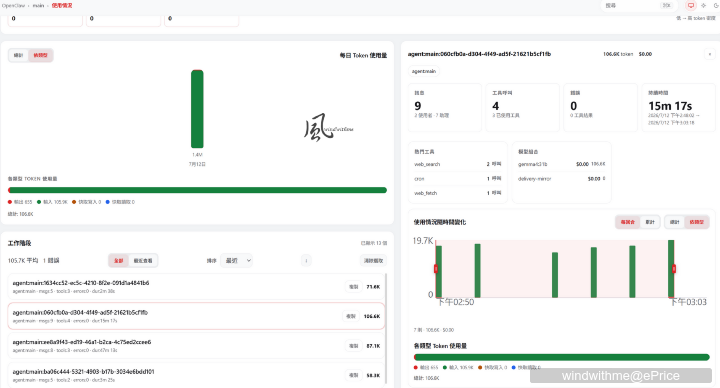Open the 使用情況 breadcrumb item
Screen dimensions: 720x388
pos(62,6)
